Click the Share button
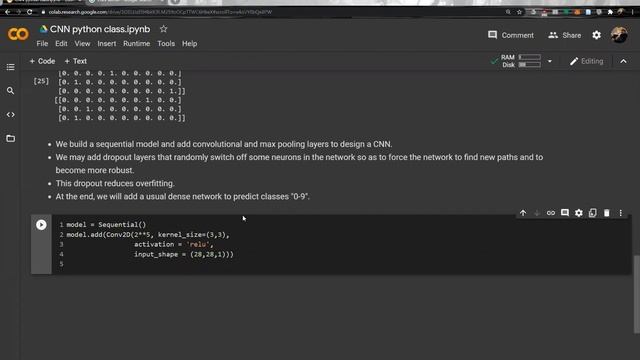 (x=564, y=35)
